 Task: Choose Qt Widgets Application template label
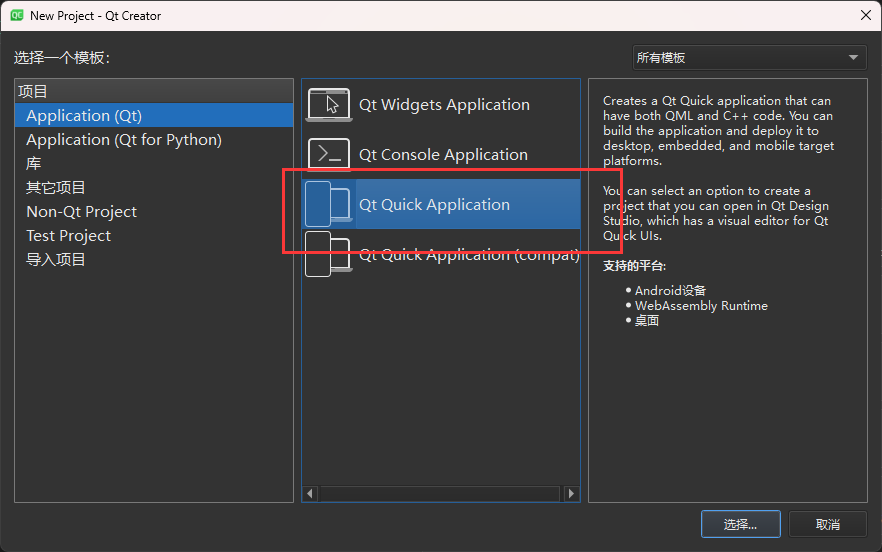click(444, 105)
